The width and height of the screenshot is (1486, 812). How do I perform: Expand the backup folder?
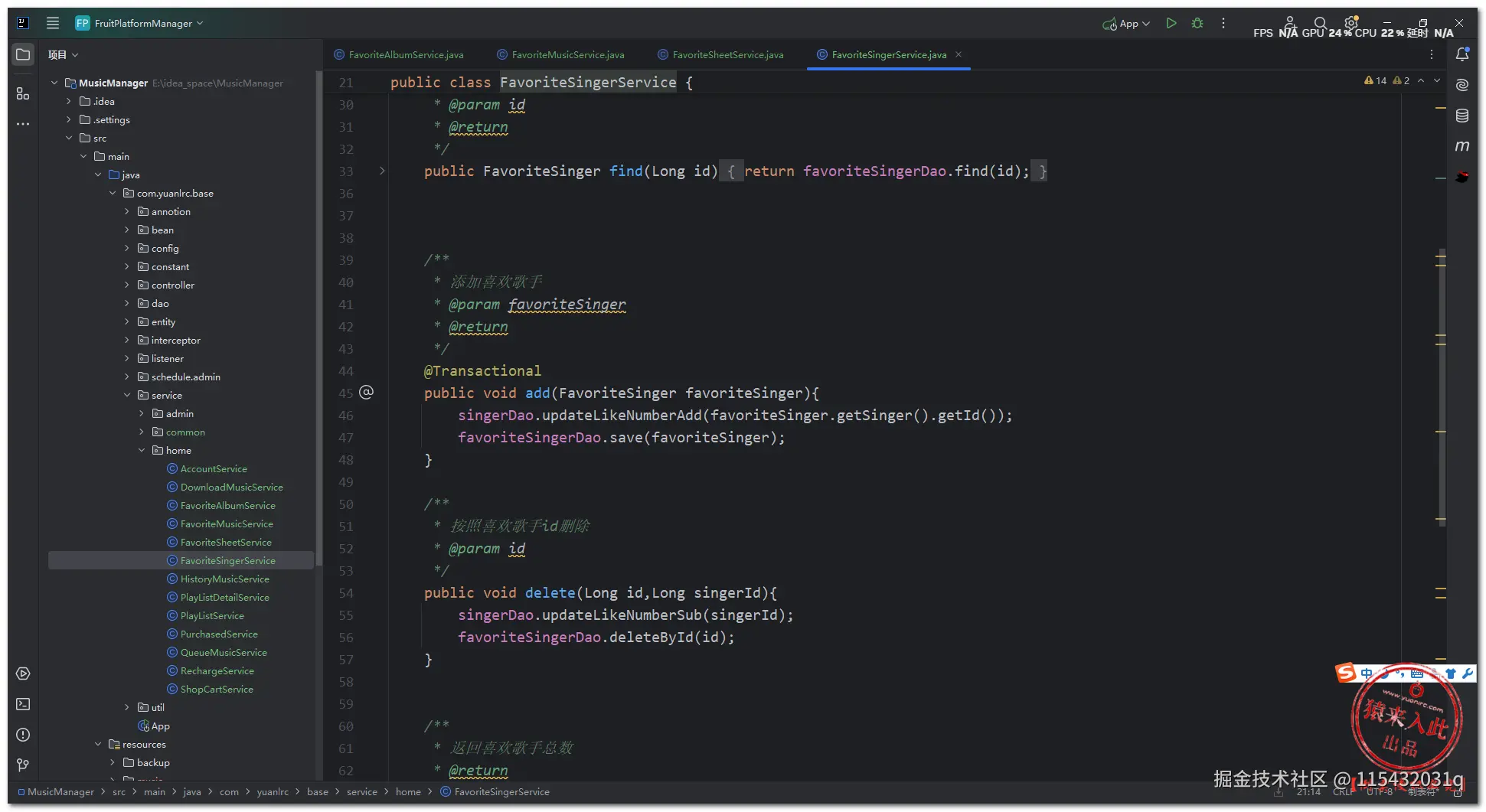pos(113,762)
